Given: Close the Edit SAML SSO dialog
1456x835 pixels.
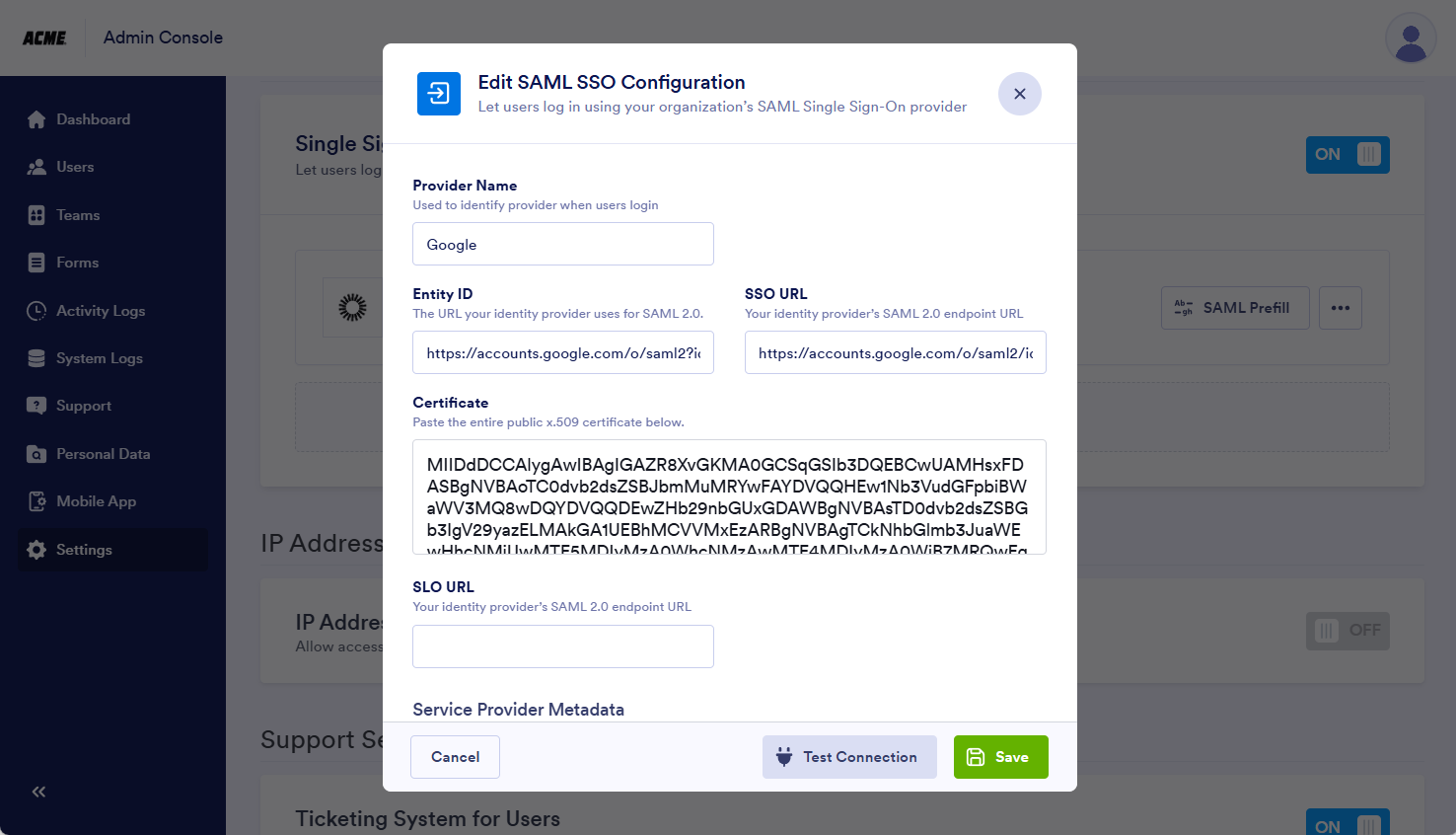Looking at the screenshot, I should pyautogui.click(x=1020, y=94).
